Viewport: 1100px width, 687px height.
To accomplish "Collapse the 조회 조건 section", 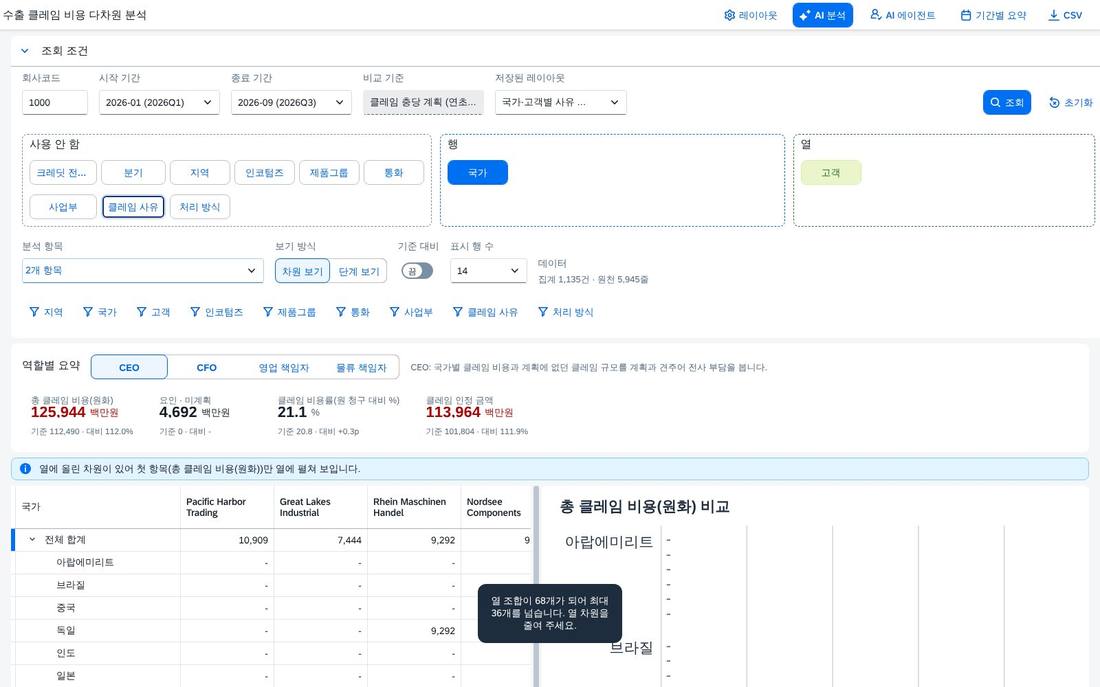I will pos(25,51).
